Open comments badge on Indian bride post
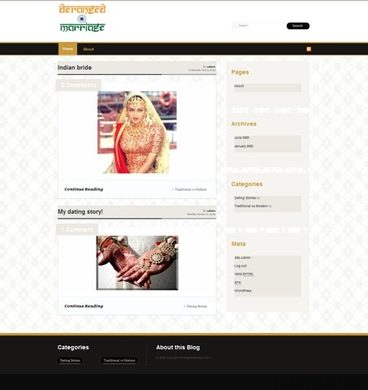368x390 pixels. (79, 85)
